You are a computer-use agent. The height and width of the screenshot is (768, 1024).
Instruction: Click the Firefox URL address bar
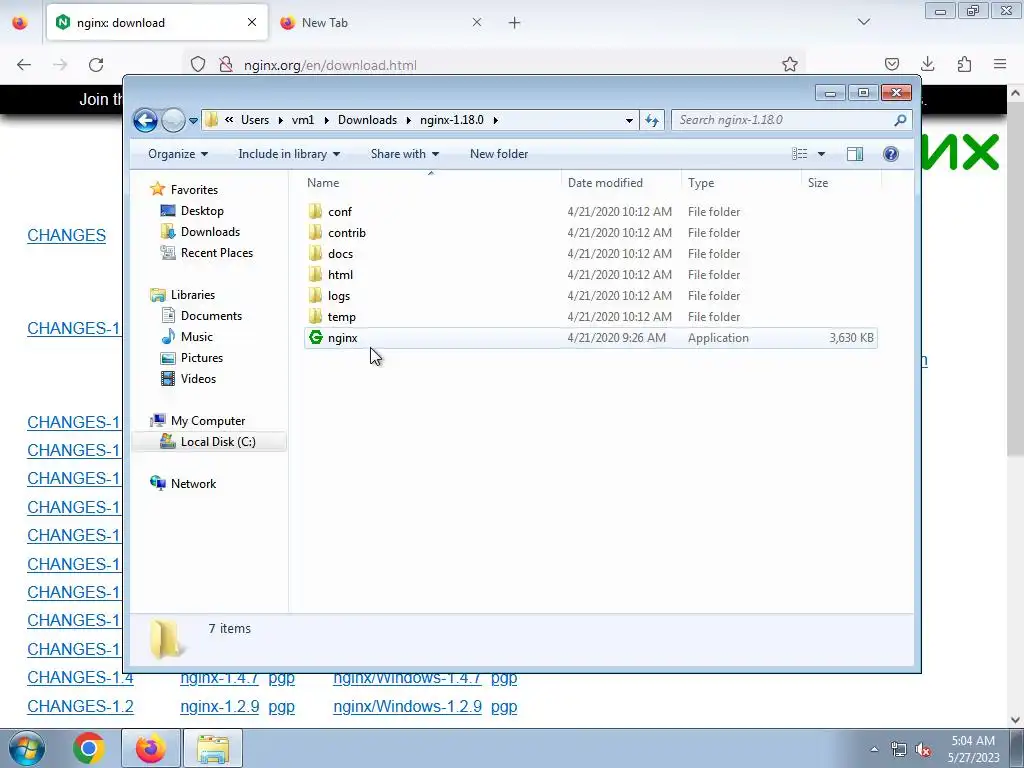[496, 65]
